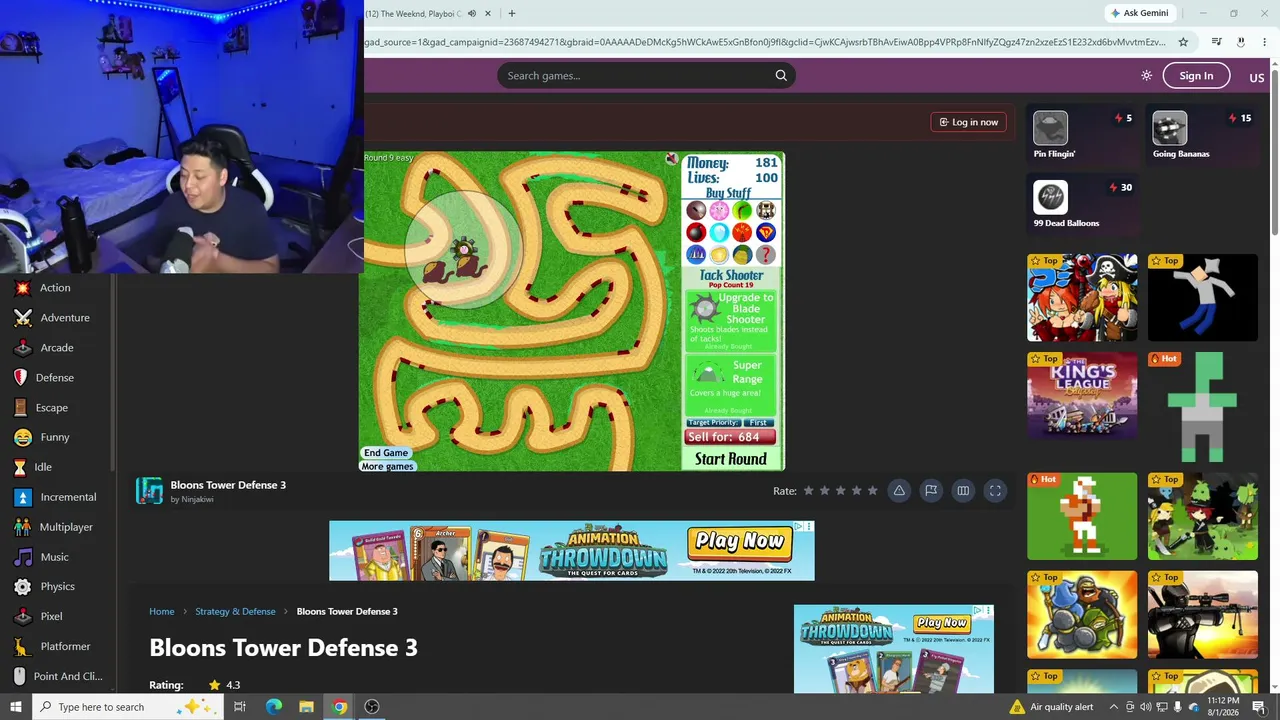The image size is (1280, 720).
Task: Select the Super Monkey tower icon
Action: (765, 232)
